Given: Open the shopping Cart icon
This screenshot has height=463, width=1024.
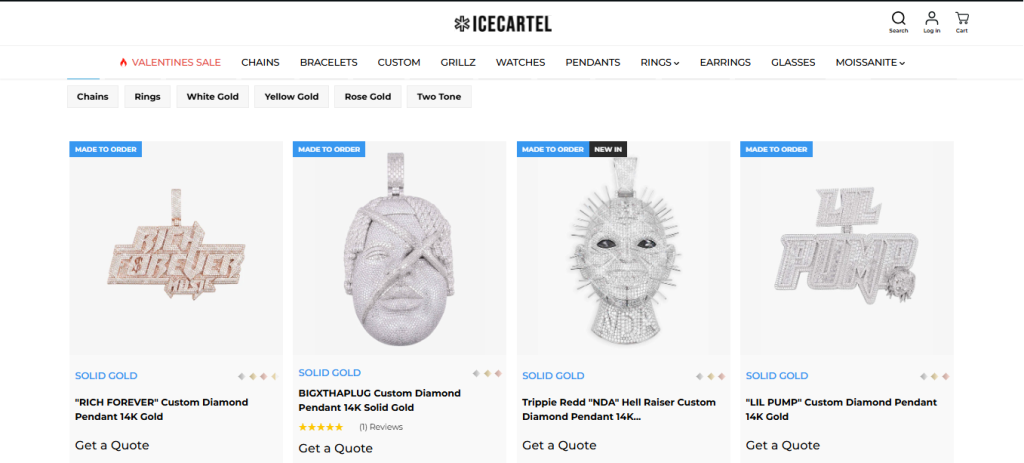Looking at the screenshot, I should tap(961, 19).
